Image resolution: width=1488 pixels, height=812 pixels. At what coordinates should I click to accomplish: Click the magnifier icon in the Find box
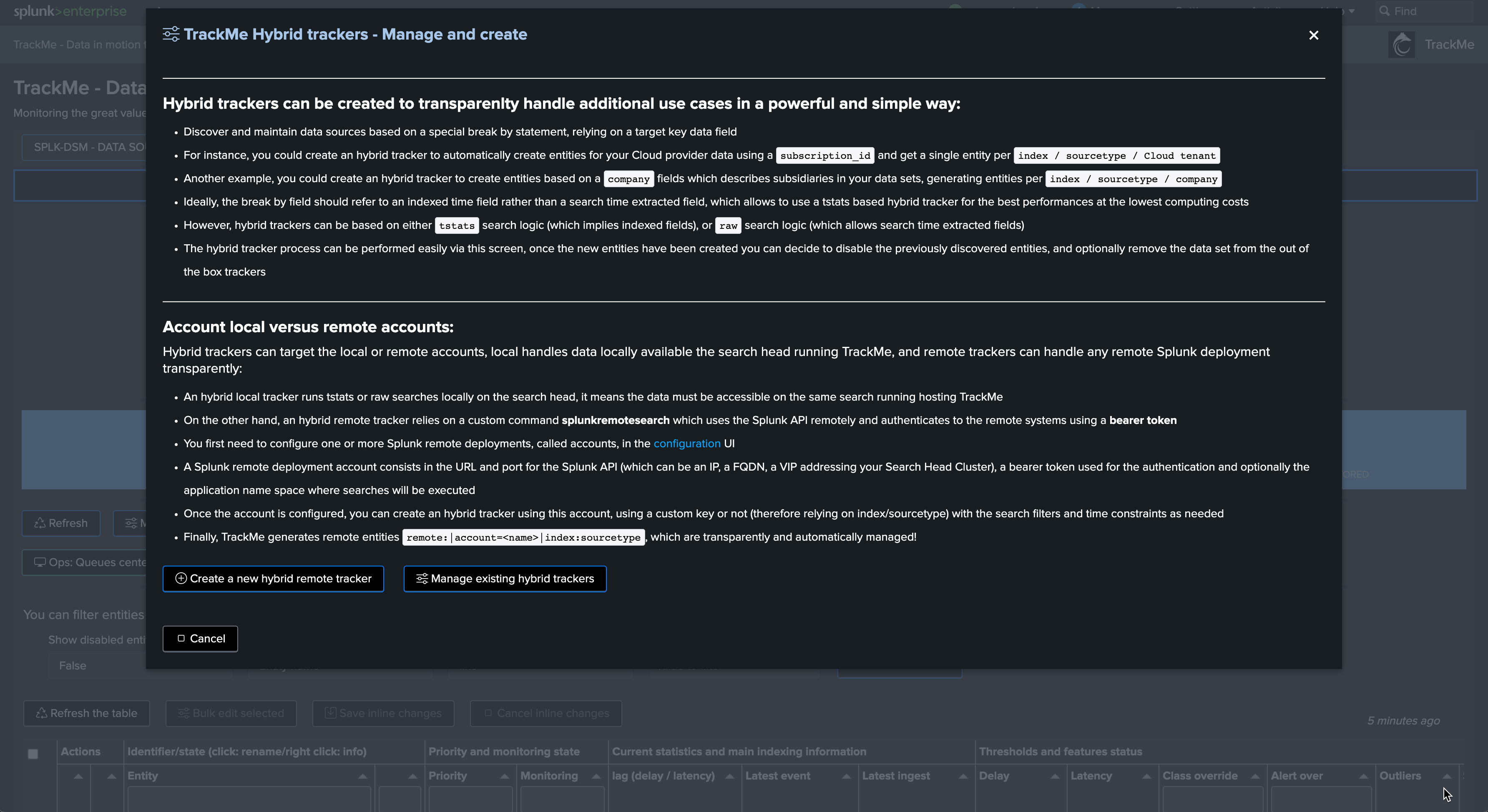1385,11
